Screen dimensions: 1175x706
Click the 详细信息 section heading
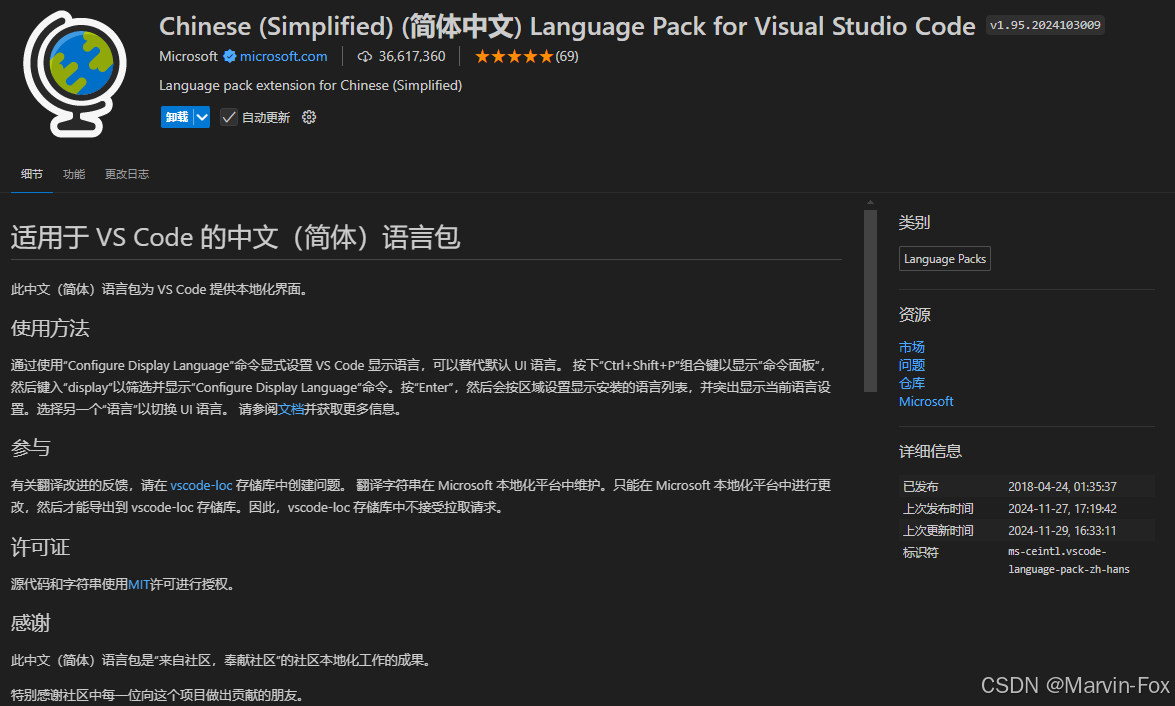[930, 451]
